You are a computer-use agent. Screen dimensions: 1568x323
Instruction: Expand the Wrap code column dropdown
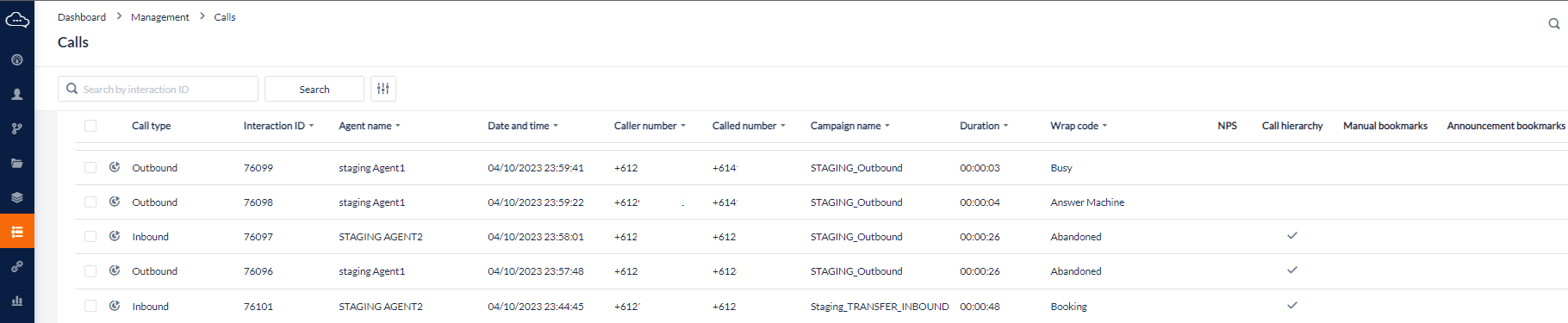tap(1104, 126)
